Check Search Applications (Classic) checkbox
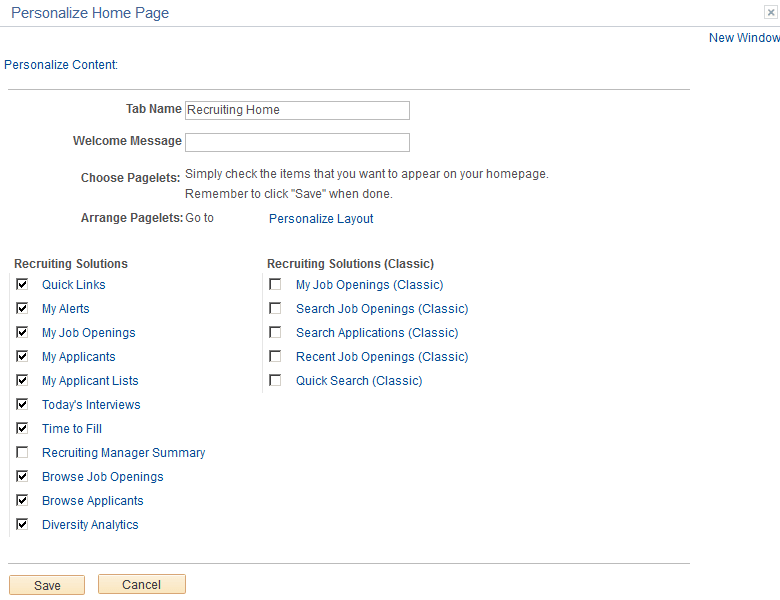This screenshot has height=600, width=780. [275, 333]
